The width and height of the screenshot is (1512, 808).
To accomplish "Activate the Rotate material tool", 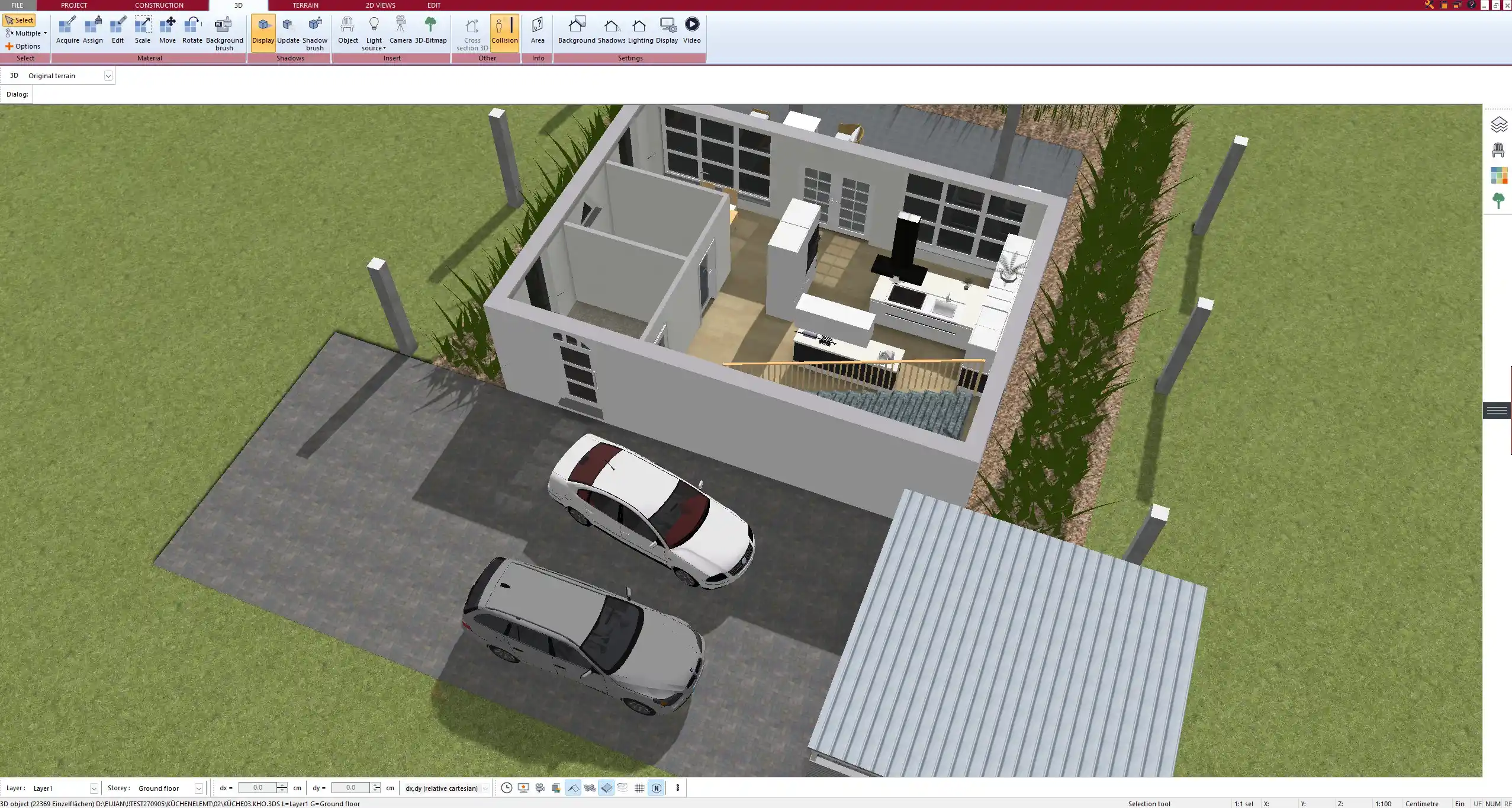I will click(192, 31).
